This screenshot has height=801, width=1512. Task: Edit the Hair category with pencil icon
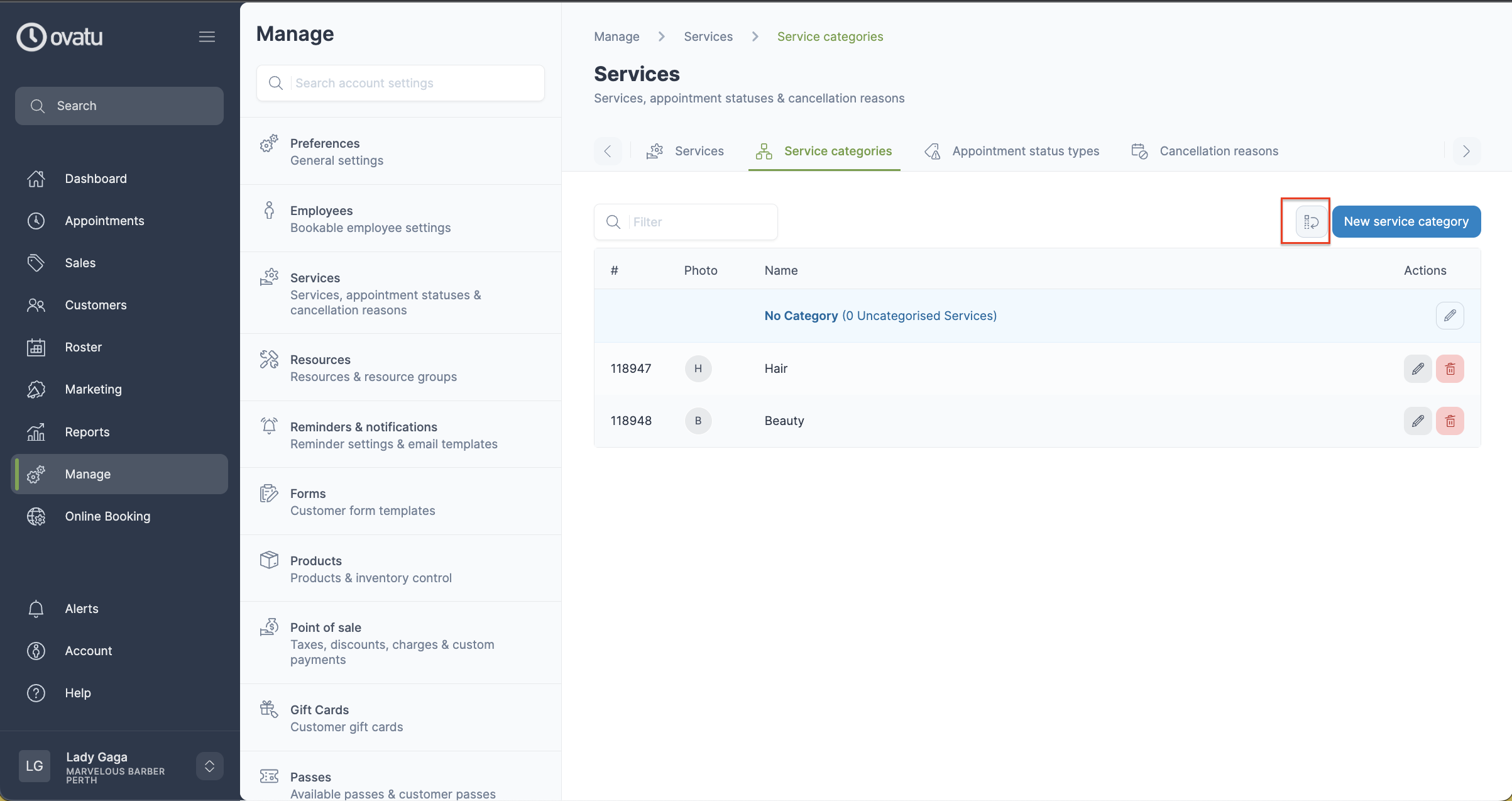coord(1418,368)
